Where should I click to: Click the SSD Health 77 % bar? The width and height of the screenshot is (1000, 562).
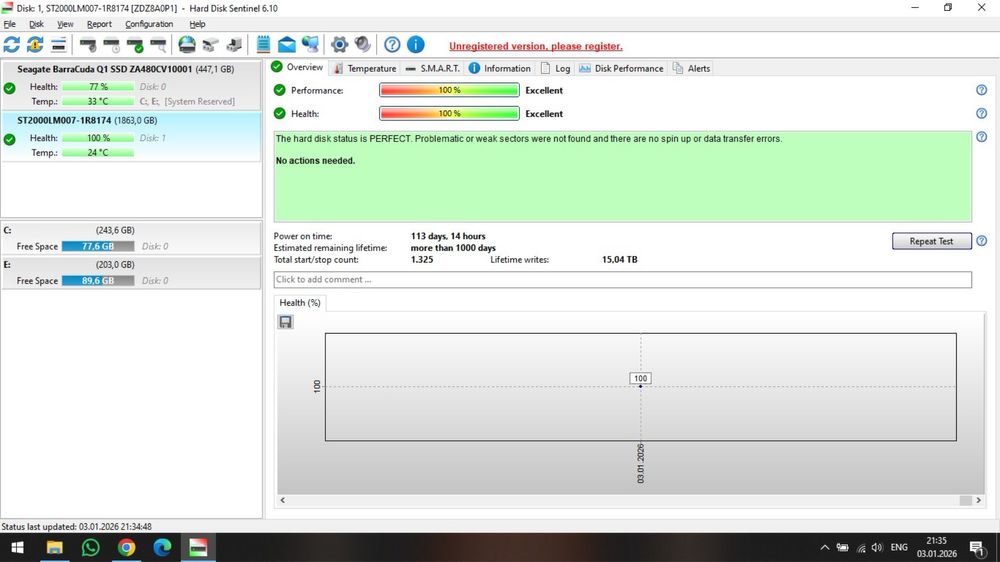pos(98,87)
